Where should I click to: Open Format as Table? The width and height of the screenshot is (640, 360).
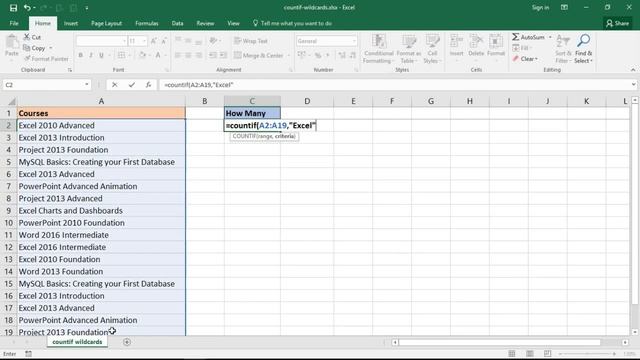pos(409,49)
